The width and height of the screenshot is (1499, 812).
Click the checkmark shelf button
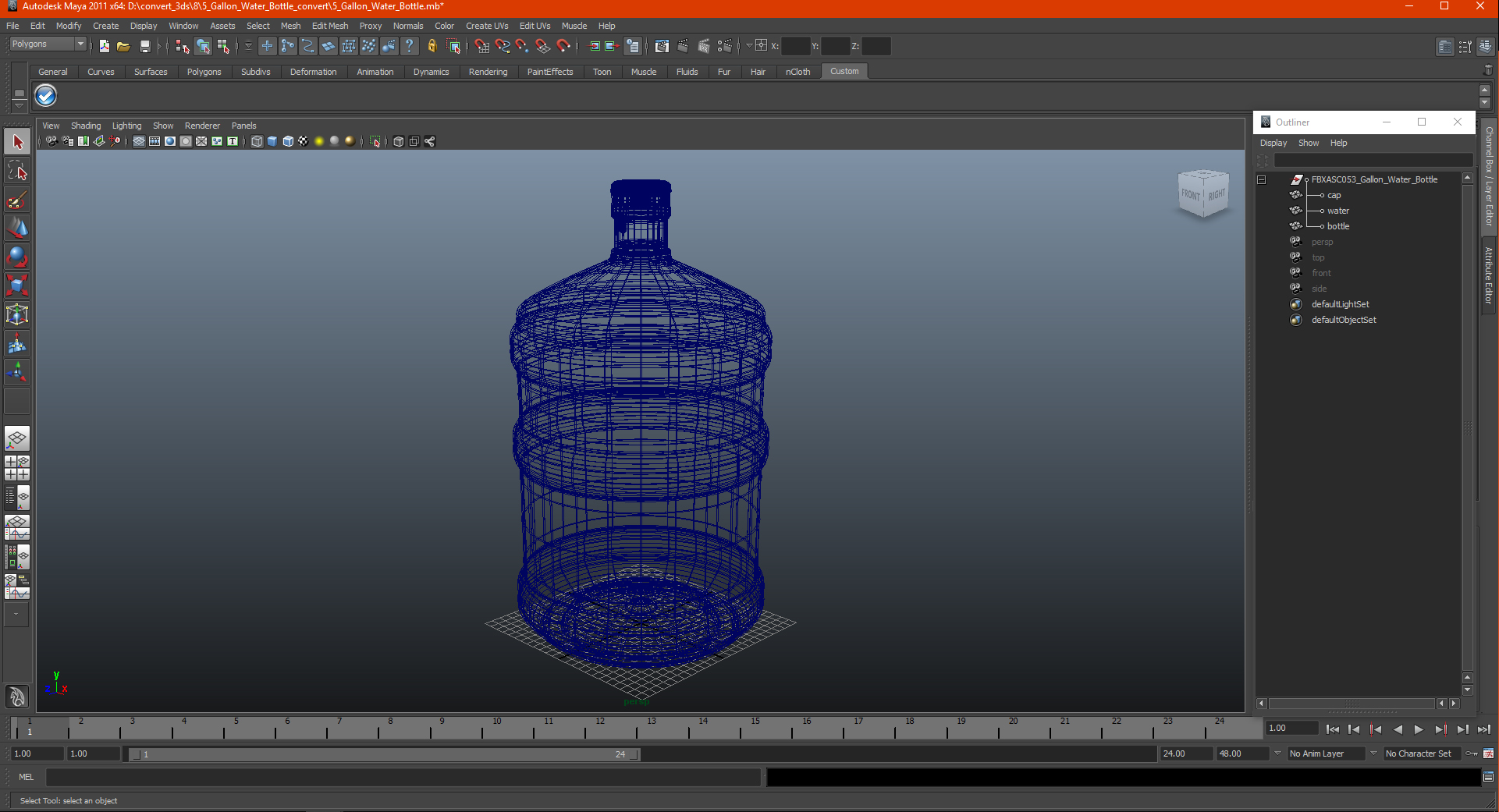point(46,96)
